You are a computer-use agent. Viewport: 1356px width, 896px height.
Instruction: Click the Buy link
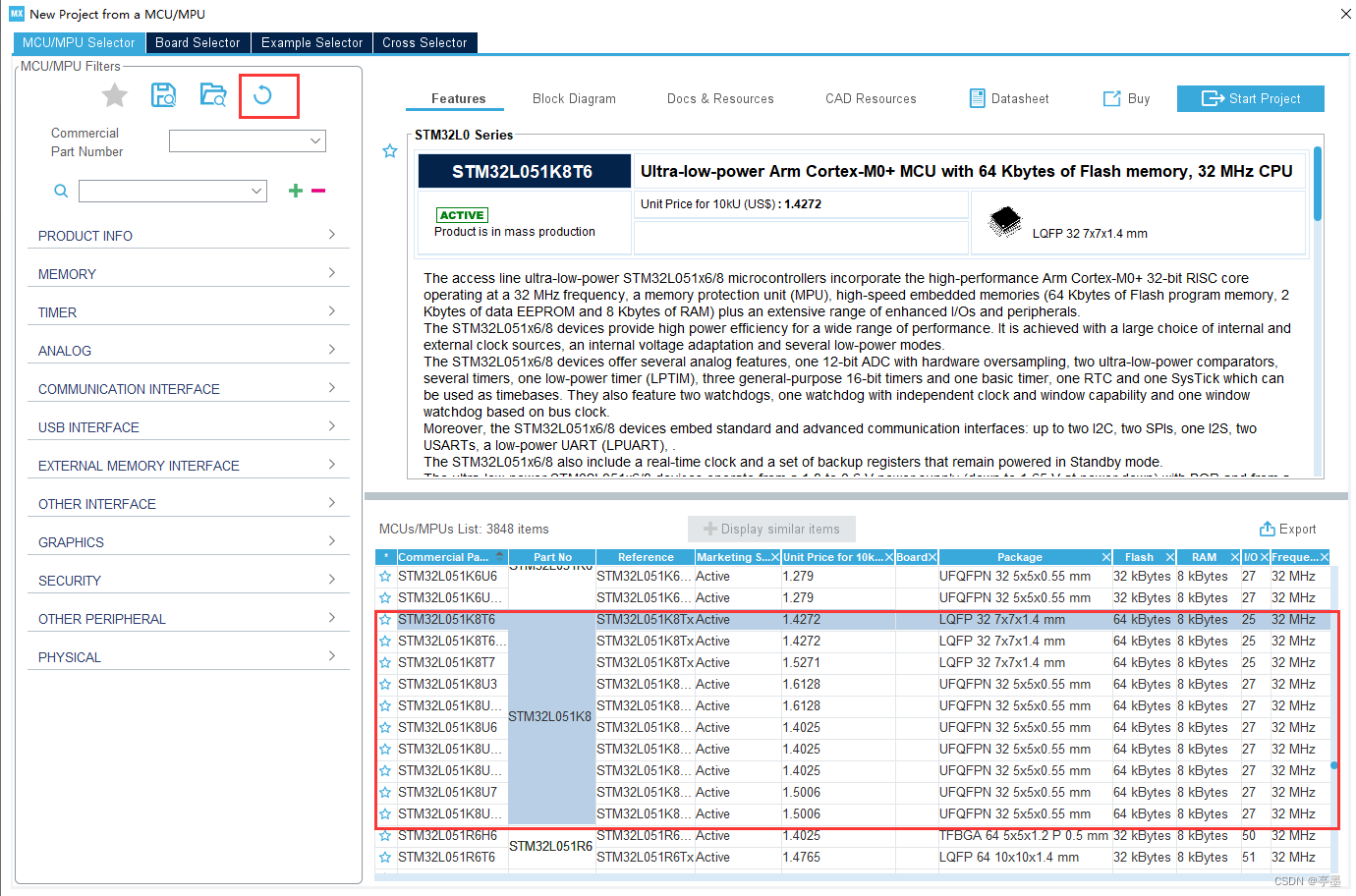coord(1127,98)
